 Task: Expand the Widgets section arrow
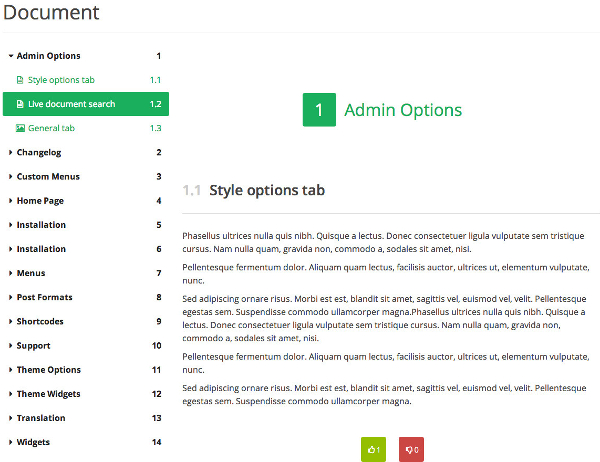click(x=11, y=442)
